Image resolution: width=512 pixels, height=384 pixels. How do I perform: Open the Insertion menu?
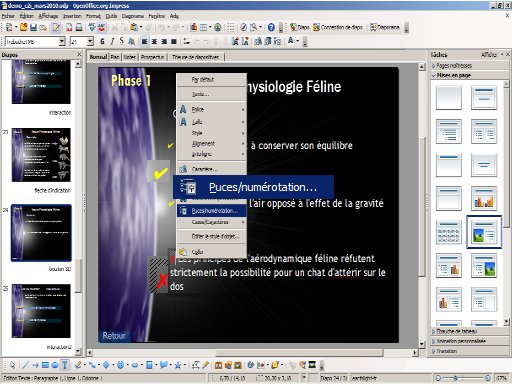72,16
